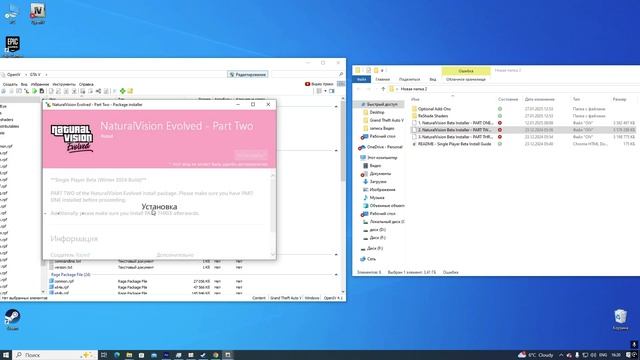The width and height of the screenshot is (640, 360).
Task: Select checkbox for 3. NaturalVision PART THREE file
Action: coord(414,137)
